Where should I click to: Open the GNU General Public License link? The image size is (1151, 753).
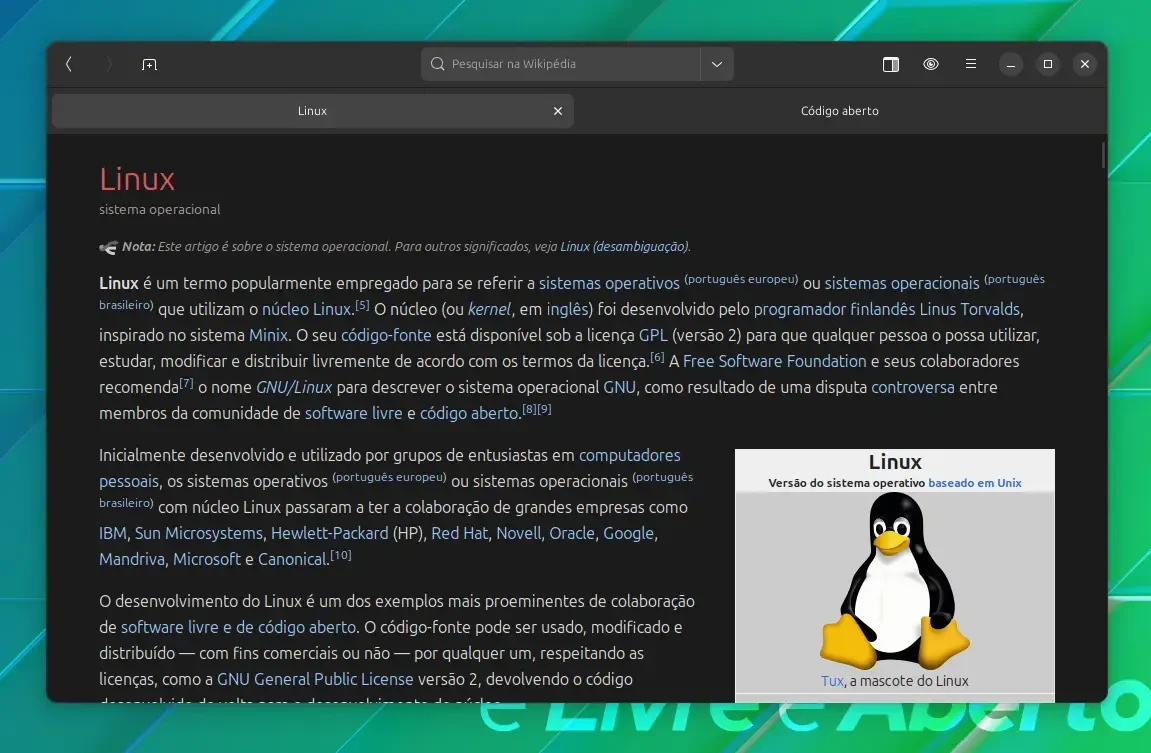[x=315, y=679]
